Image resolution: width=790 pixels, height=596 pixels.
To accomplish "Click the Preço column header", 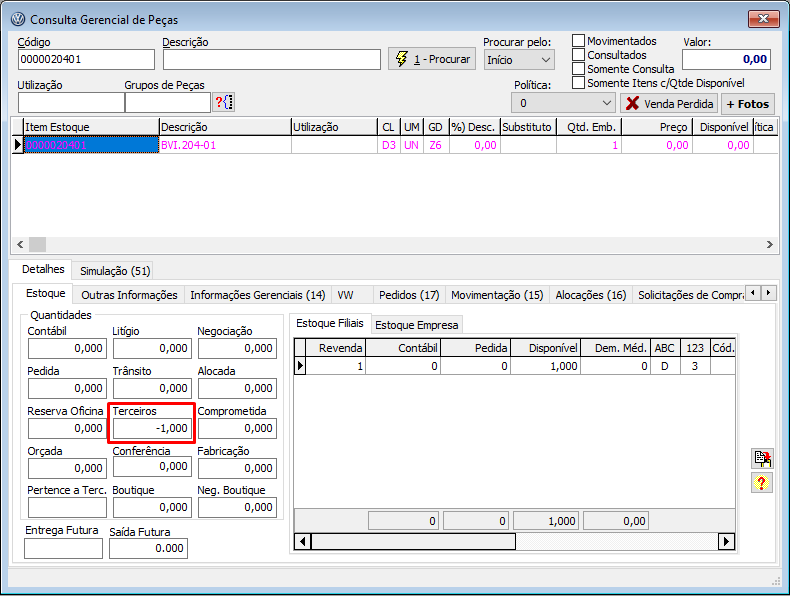I will [x=657, y=127].
